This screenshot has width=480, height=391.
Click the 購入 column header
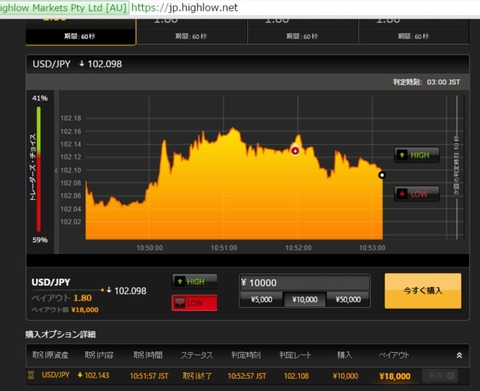(345, 355)
